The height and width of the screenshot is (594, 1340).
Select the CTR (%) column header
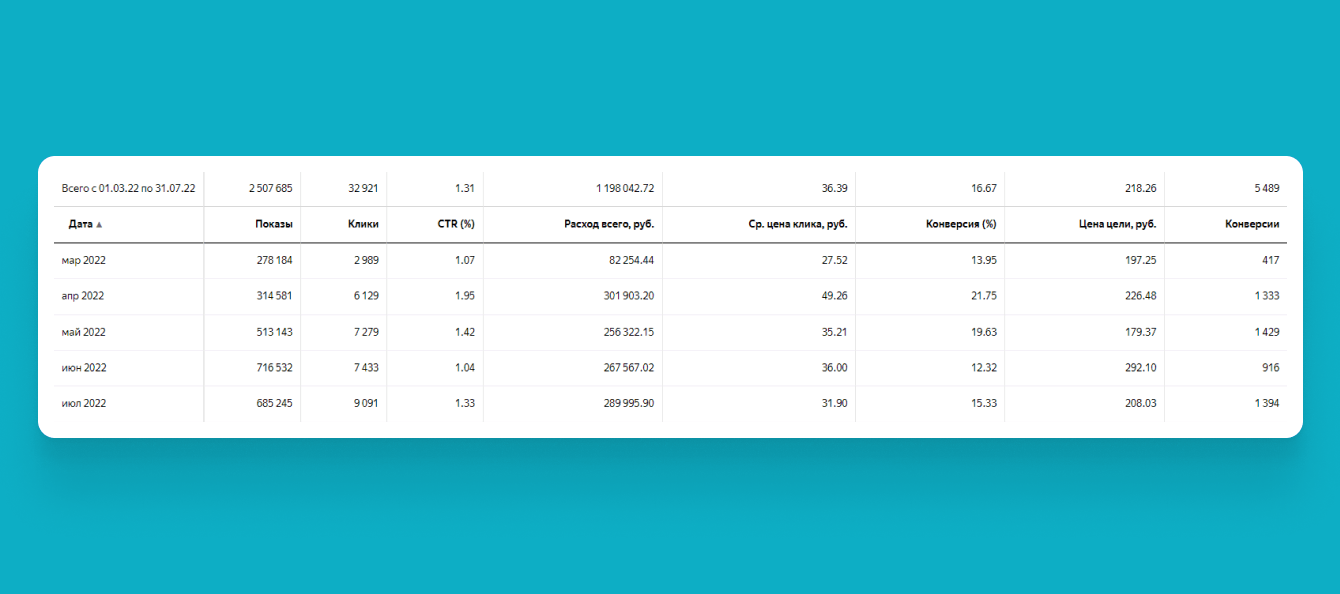tap(456, 224)
